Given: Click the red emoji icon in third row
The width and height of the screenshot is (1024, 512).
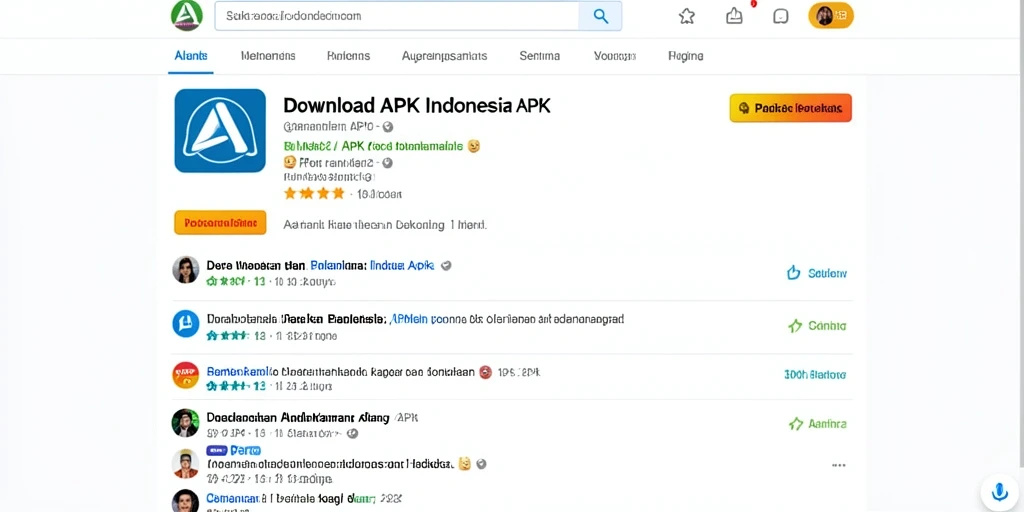Looking at the screenshot, I should tap(485, 372).
